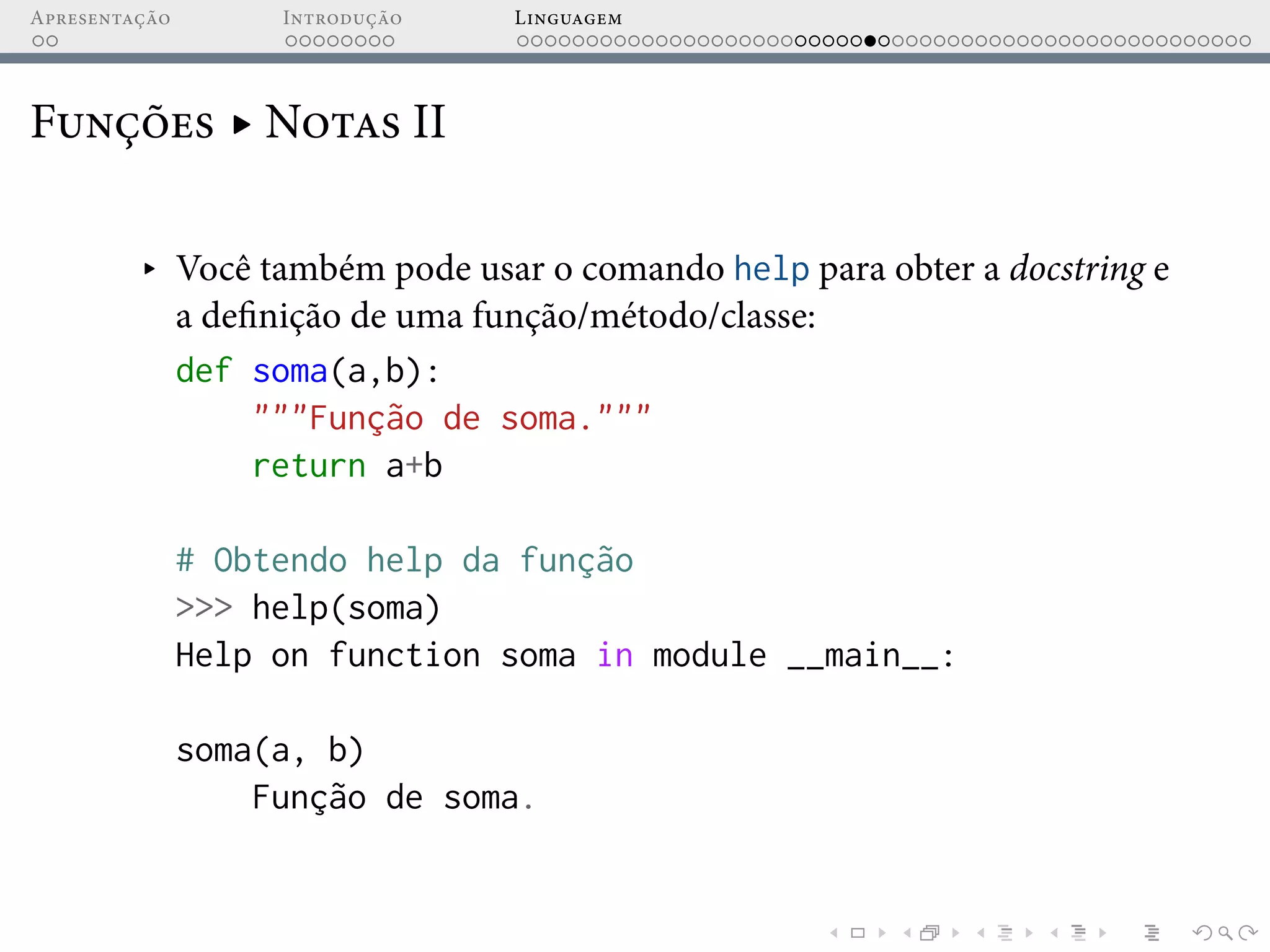Jump to the Introdução section
This screenshot has width=1270, height=952.
342,19
